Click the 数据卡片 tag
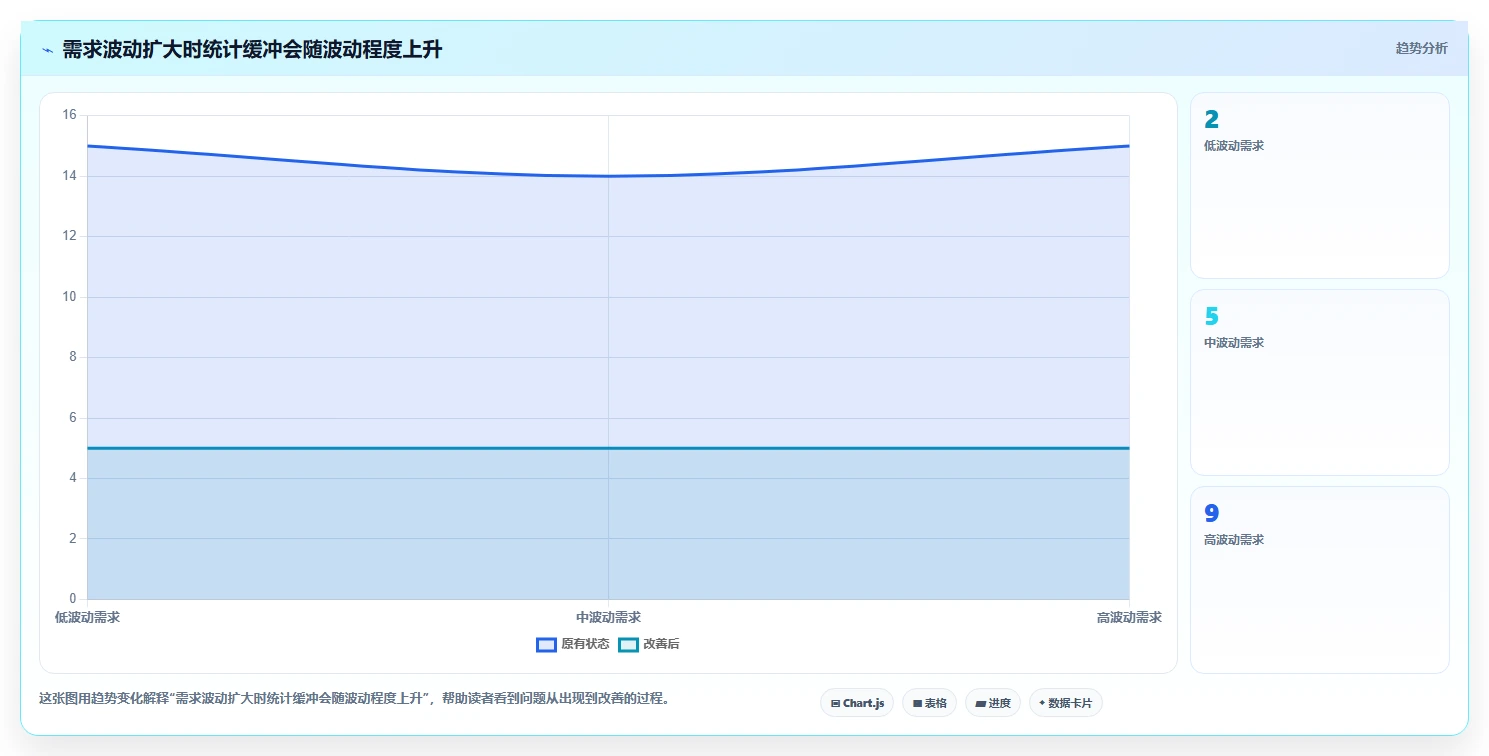Image resolution: width=1489 pixels, height=756 pixels. pyautogui.click(x=1065, y=703)
